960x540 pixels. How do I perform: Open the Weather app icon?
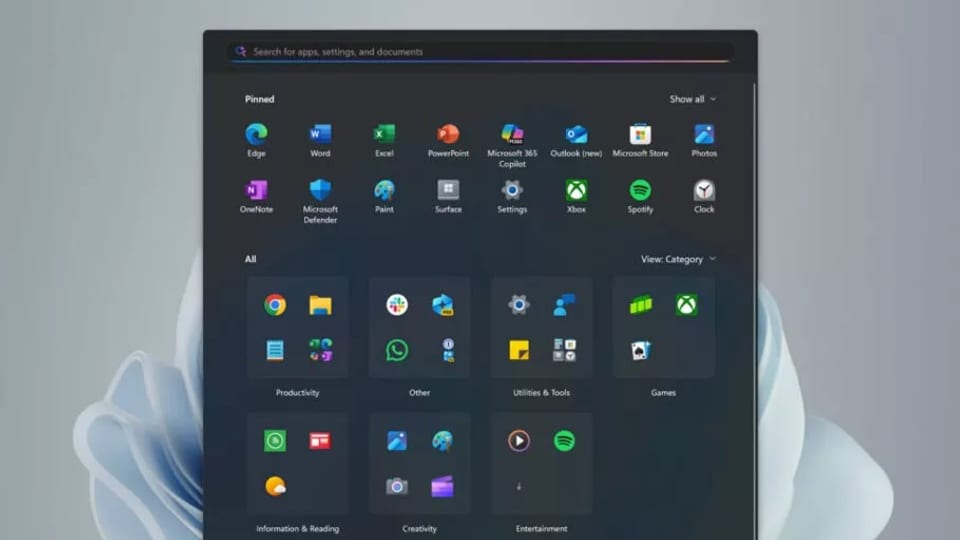pyautogui.click(x=275, y=486)
